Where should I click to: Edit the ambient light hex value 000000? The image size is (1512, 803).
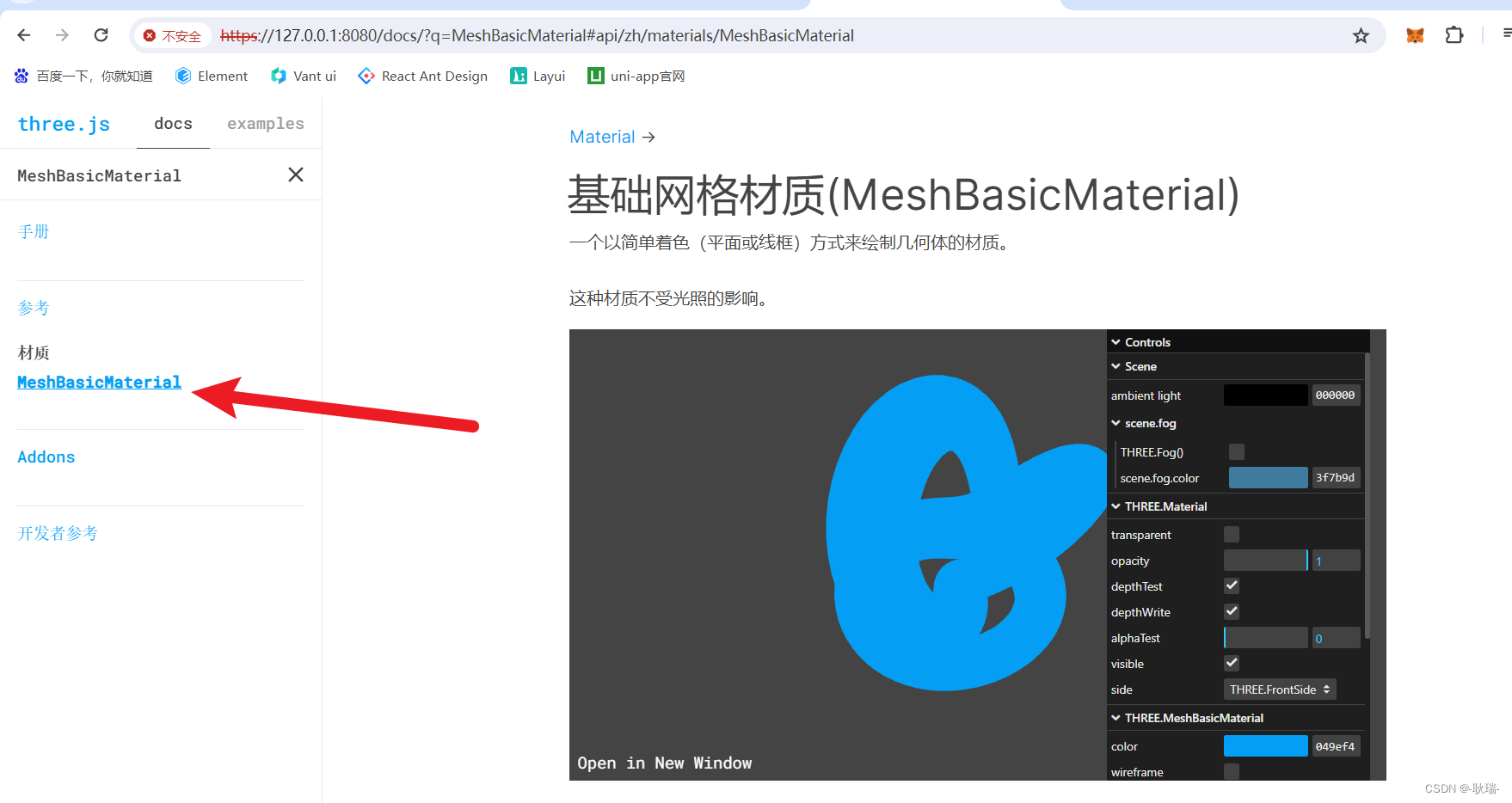click(x=1337, y=395)
